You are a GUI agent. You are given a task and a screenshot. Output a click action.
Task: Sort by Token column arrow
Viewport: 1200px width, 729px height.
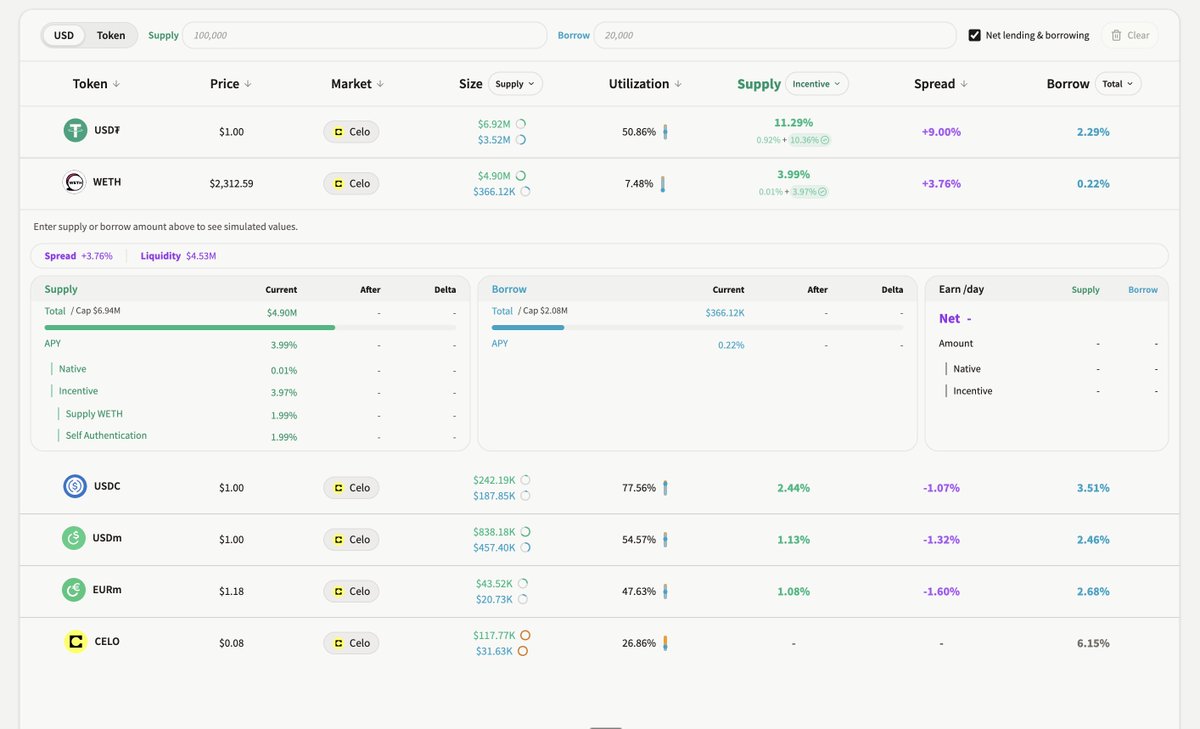[116, 84]
